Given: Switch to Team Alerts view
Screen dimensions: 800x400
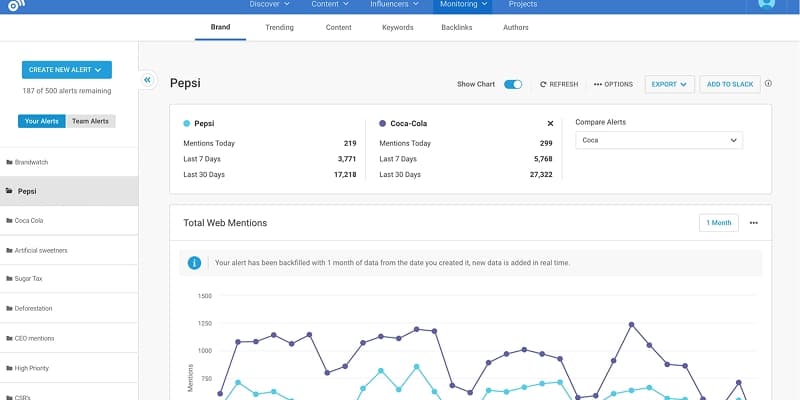Looking at the screenshot, I should coord(90,121).
